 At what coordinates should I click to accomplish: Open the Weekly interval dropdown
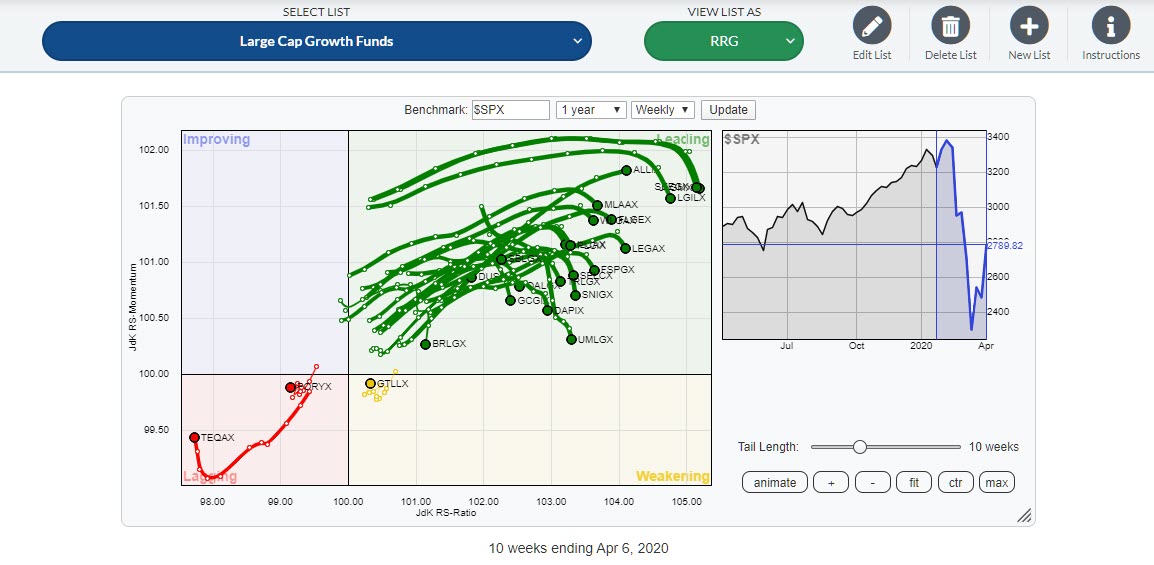tap(663, 110)
